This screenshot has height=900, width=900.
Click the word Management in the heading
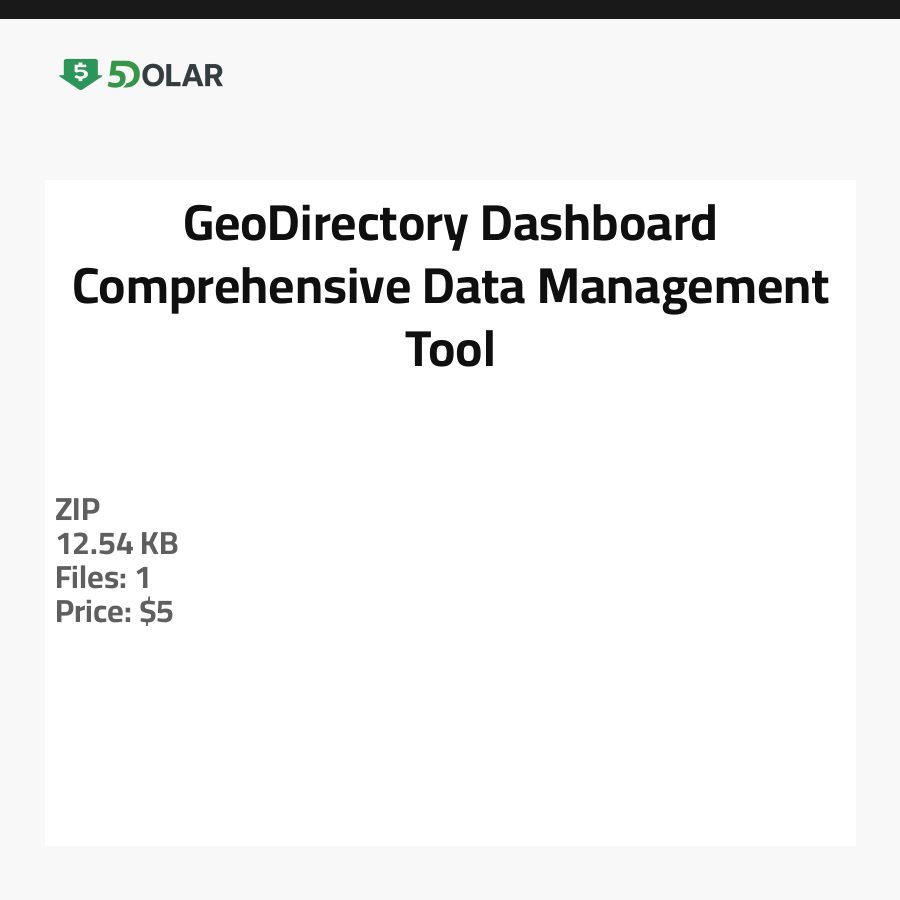[x=684, y=287]
